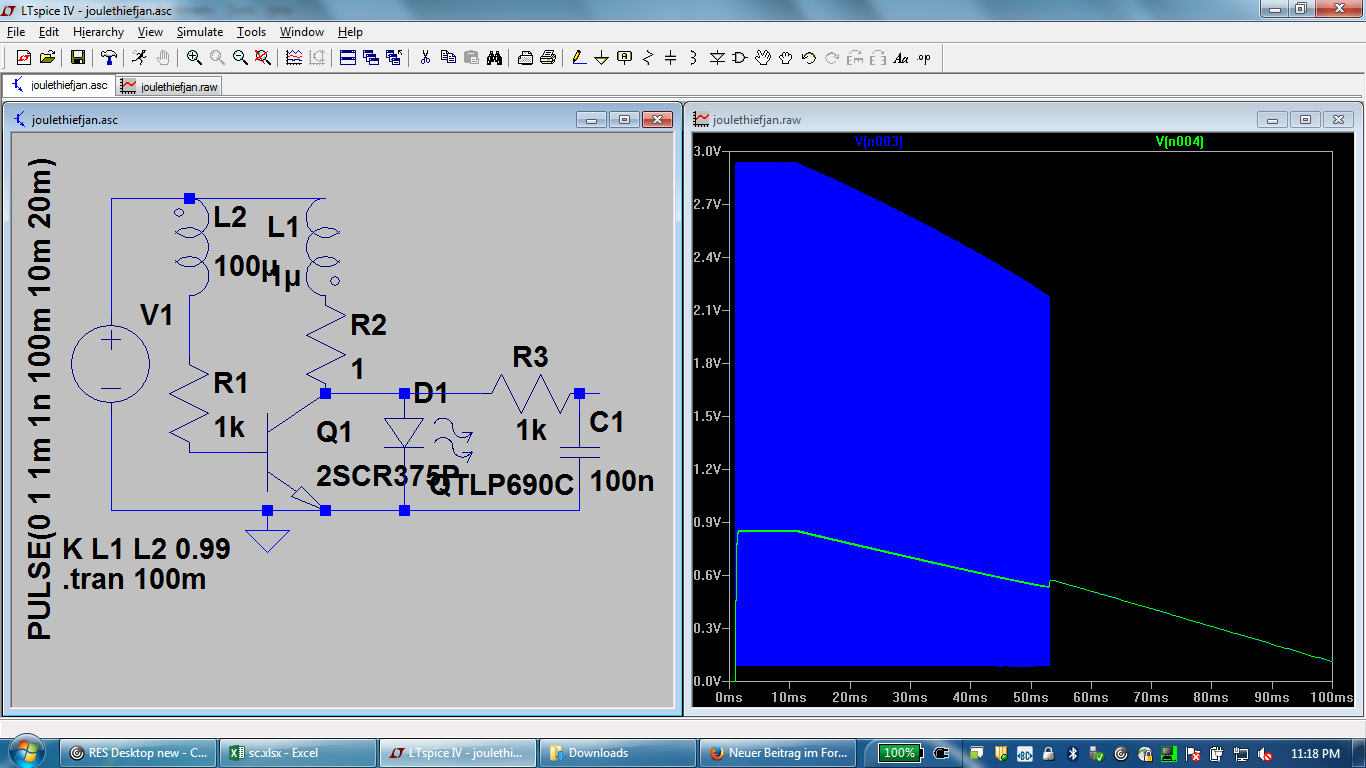This screenshot has height=768, width=1366.
Task: Click the Windows Start button
Action: click(25, 752)
